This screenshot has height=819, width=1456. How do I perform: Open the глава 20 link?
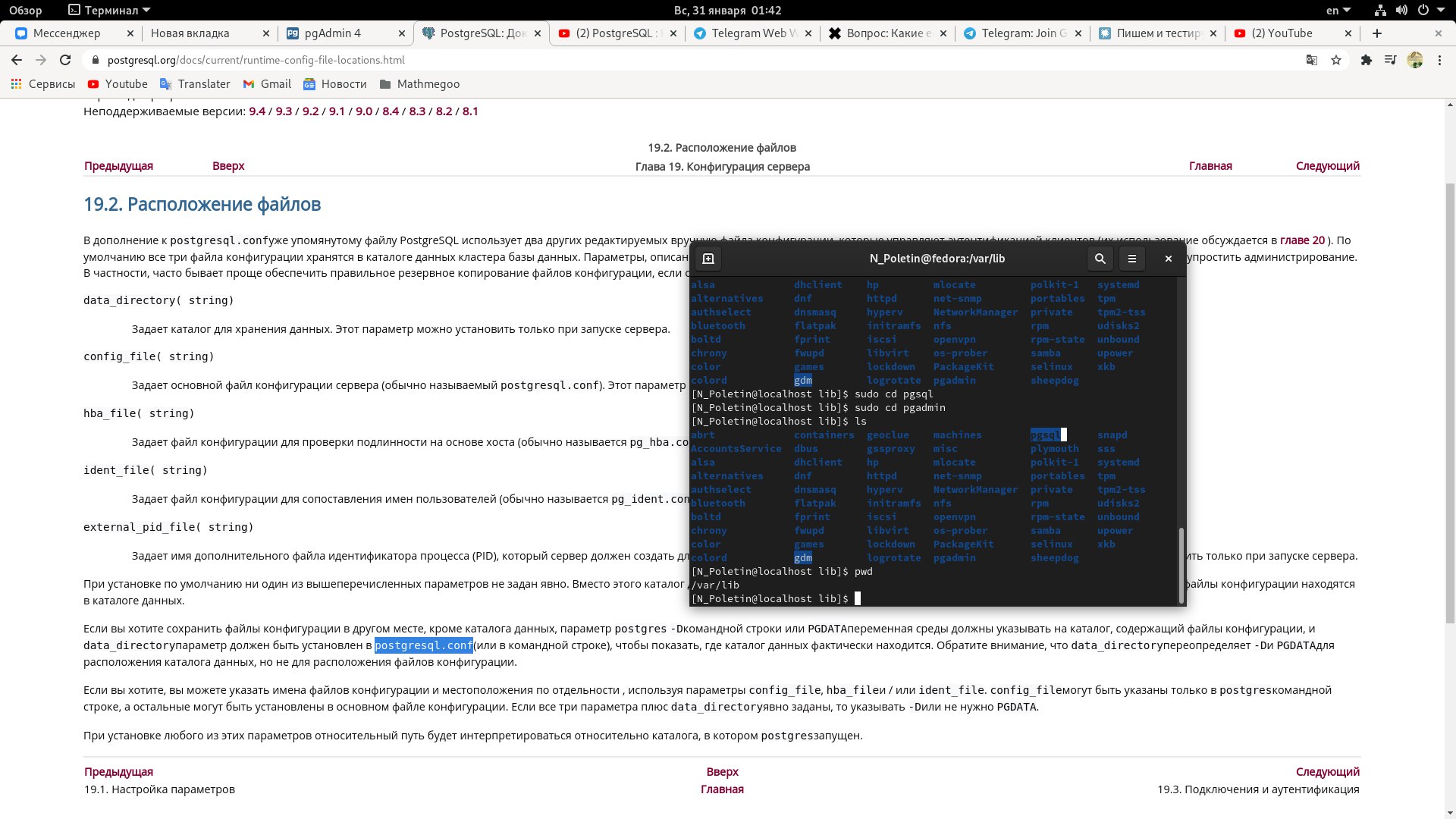point(1302,240)
